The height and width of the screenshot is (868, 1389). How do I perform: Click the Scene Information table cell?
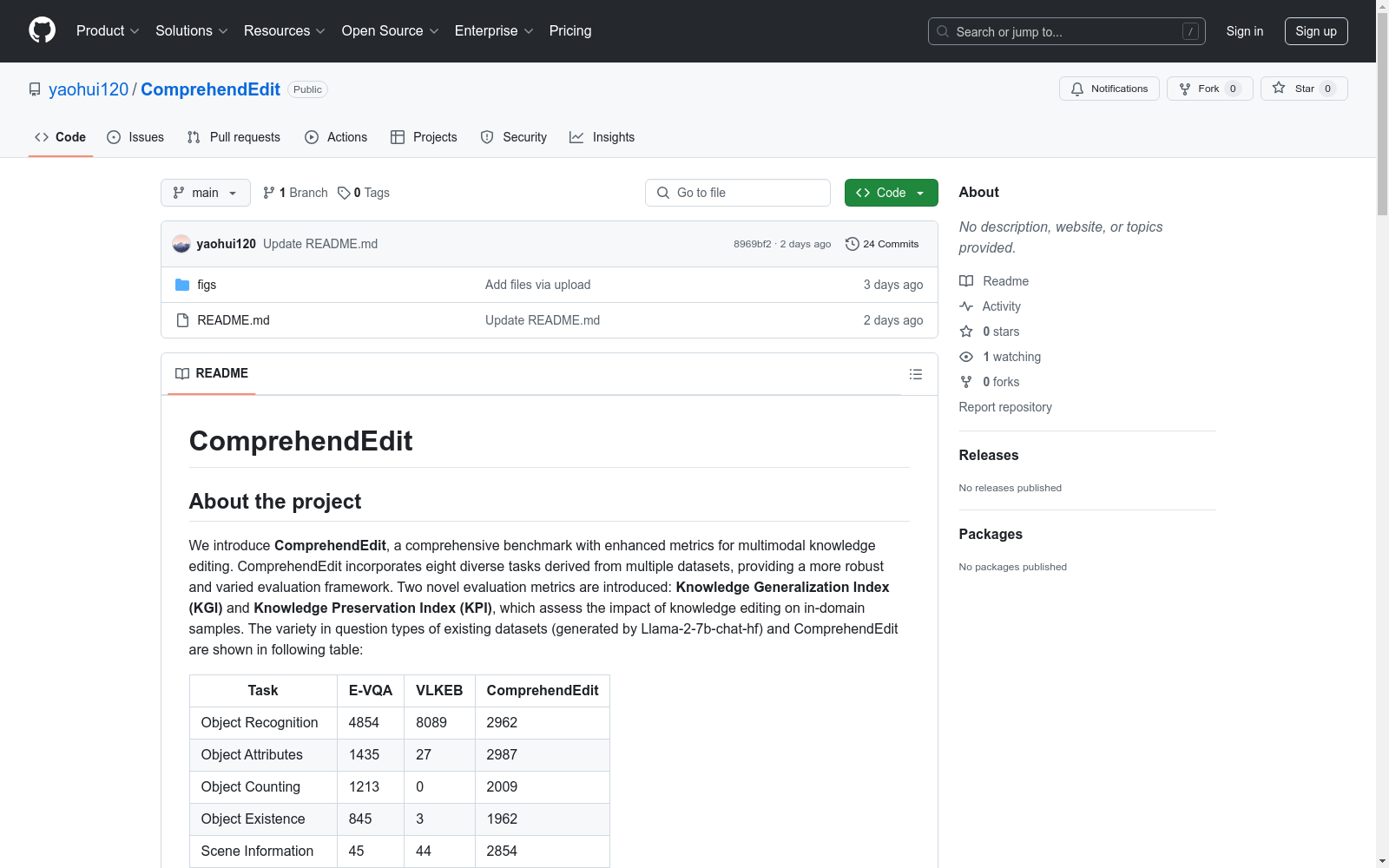coord(263,852)
